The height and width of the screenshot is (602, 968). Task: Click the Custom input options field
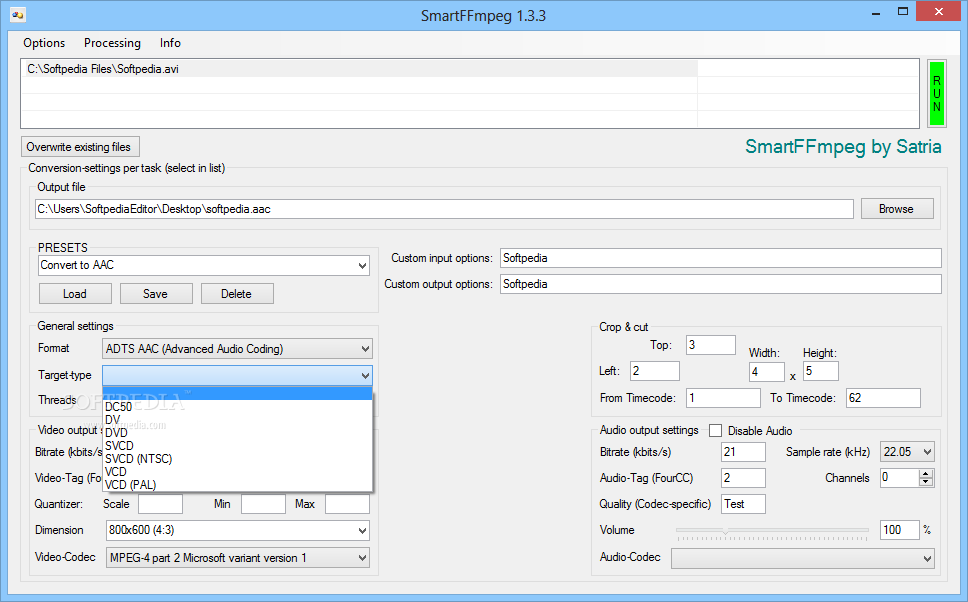[720, 258]
